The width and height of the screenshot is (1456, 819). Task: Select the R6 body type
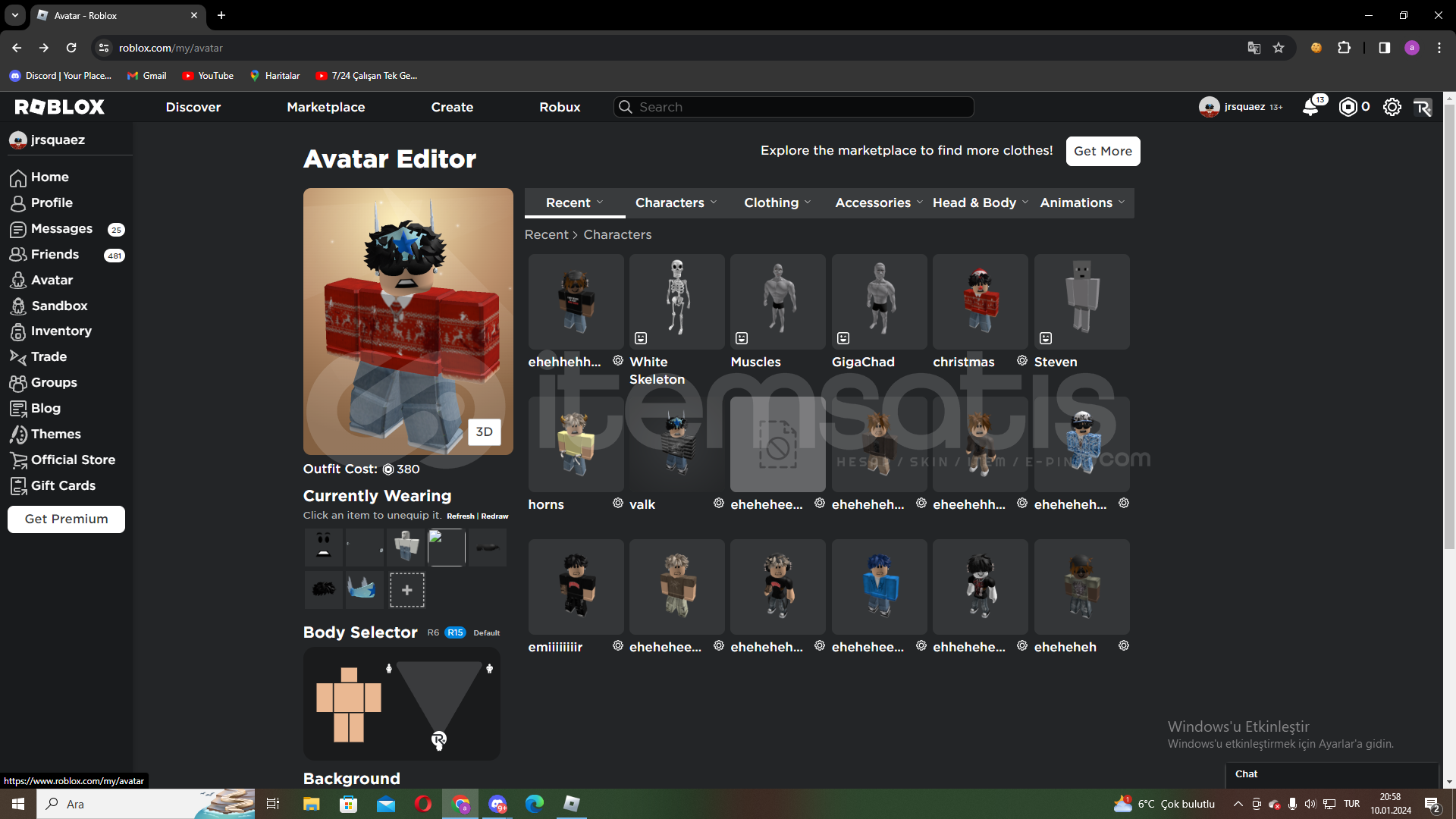(x=433, y=632)
